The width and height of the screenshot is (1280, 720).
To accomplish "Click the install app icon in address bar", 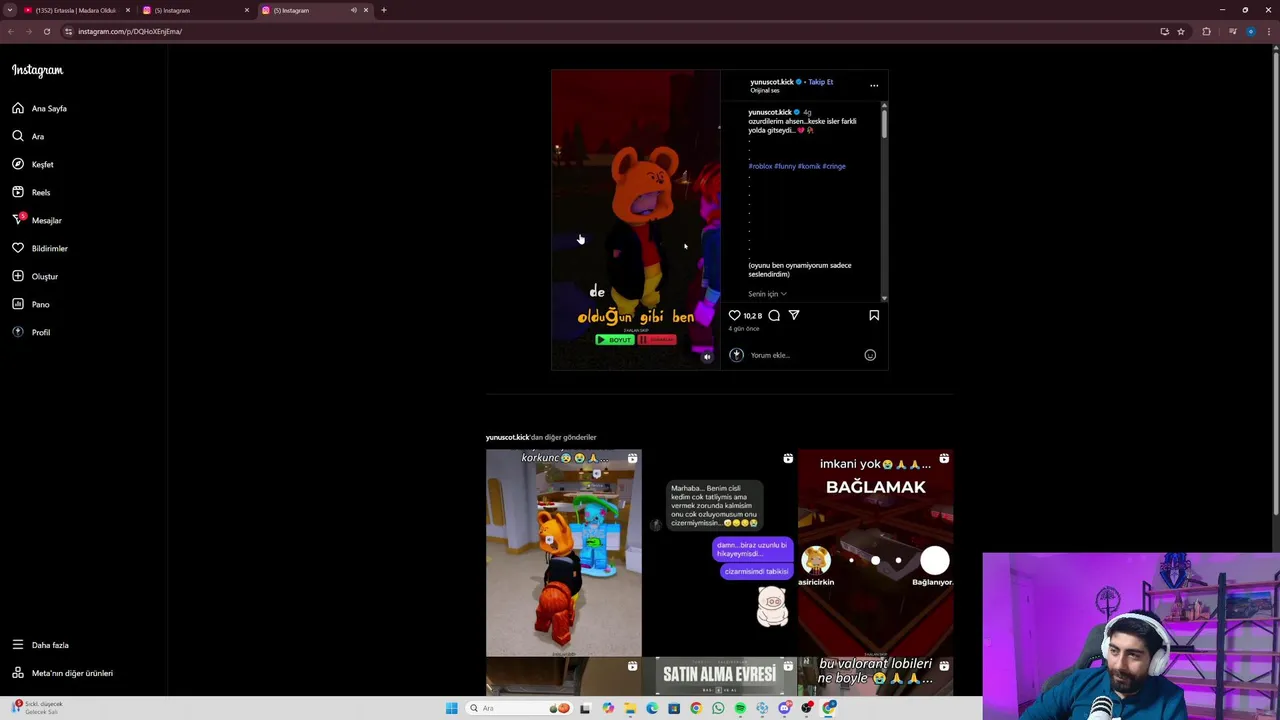I will pos(1164,31).
